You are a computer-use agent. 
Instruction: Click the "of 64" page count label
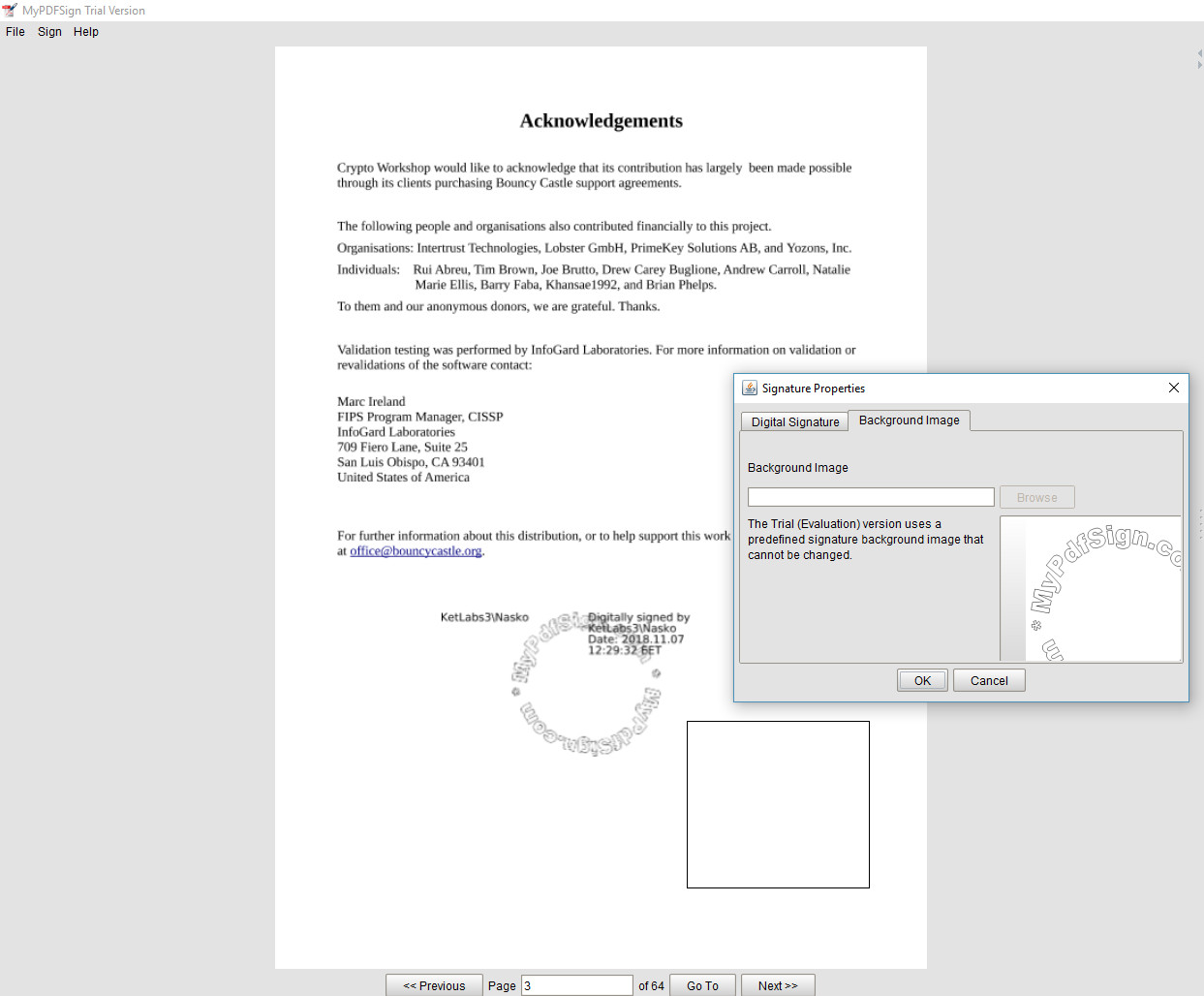(651, 985)
